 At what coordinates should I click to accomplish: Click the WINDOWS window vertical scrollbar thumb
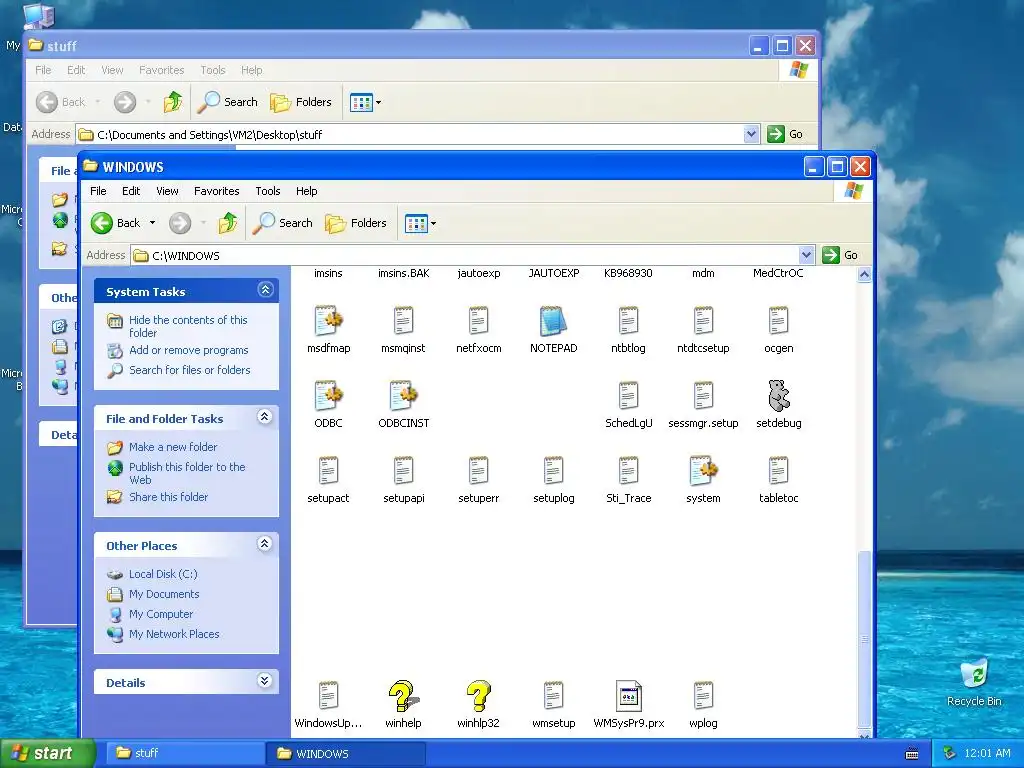(864, 637)
